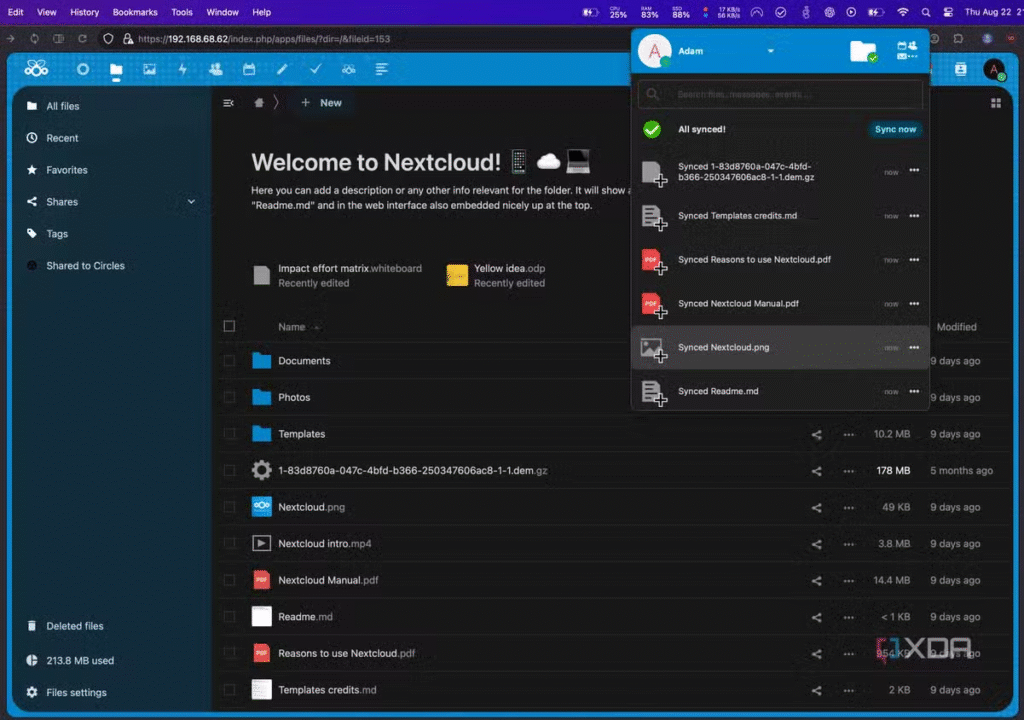Select the checkbox beside Nextcloud intro.mp4

click(x=230, y=544)
